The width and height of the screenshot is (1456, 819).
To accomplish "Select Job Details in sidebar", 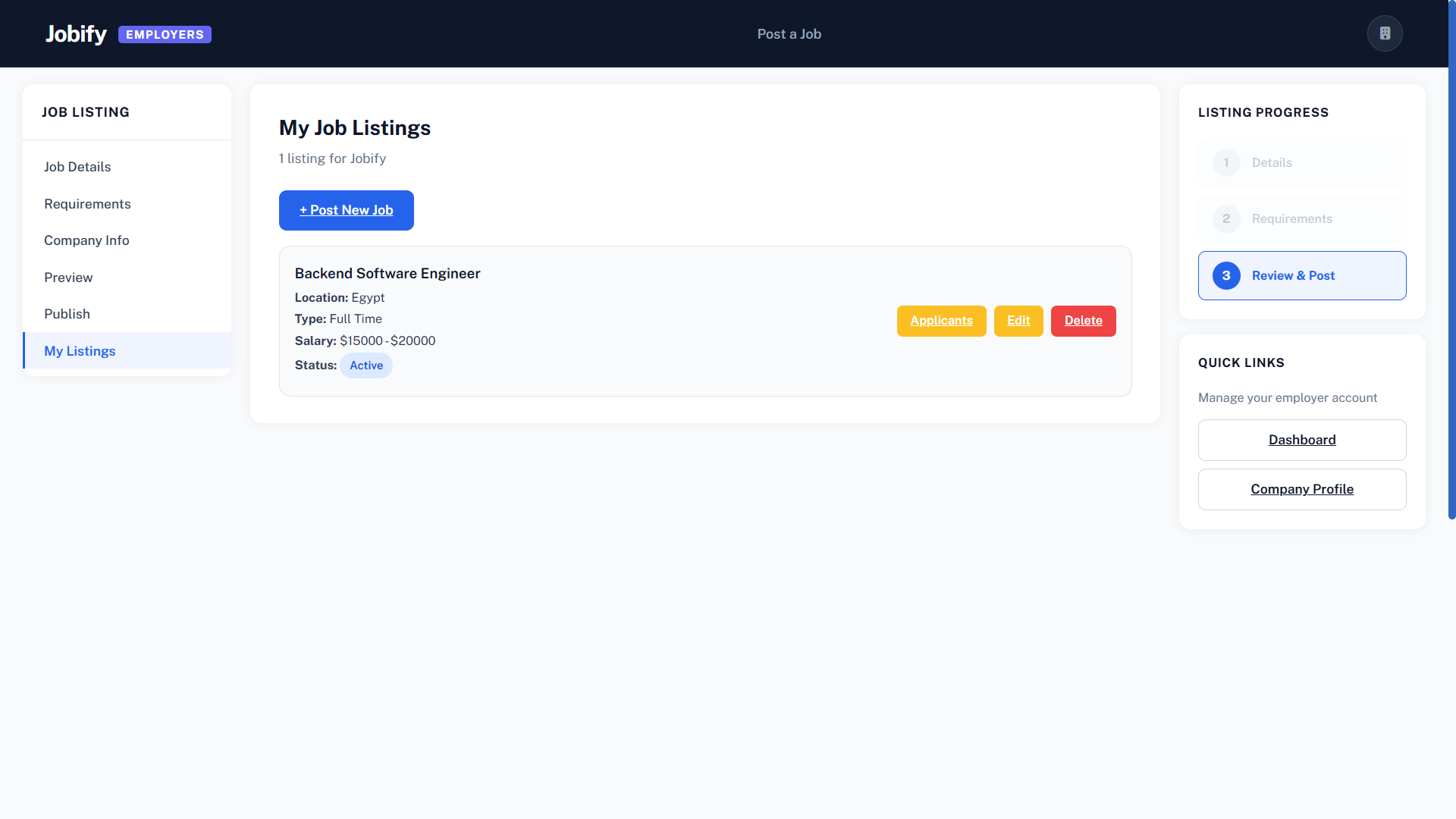I will pos(127,167).
